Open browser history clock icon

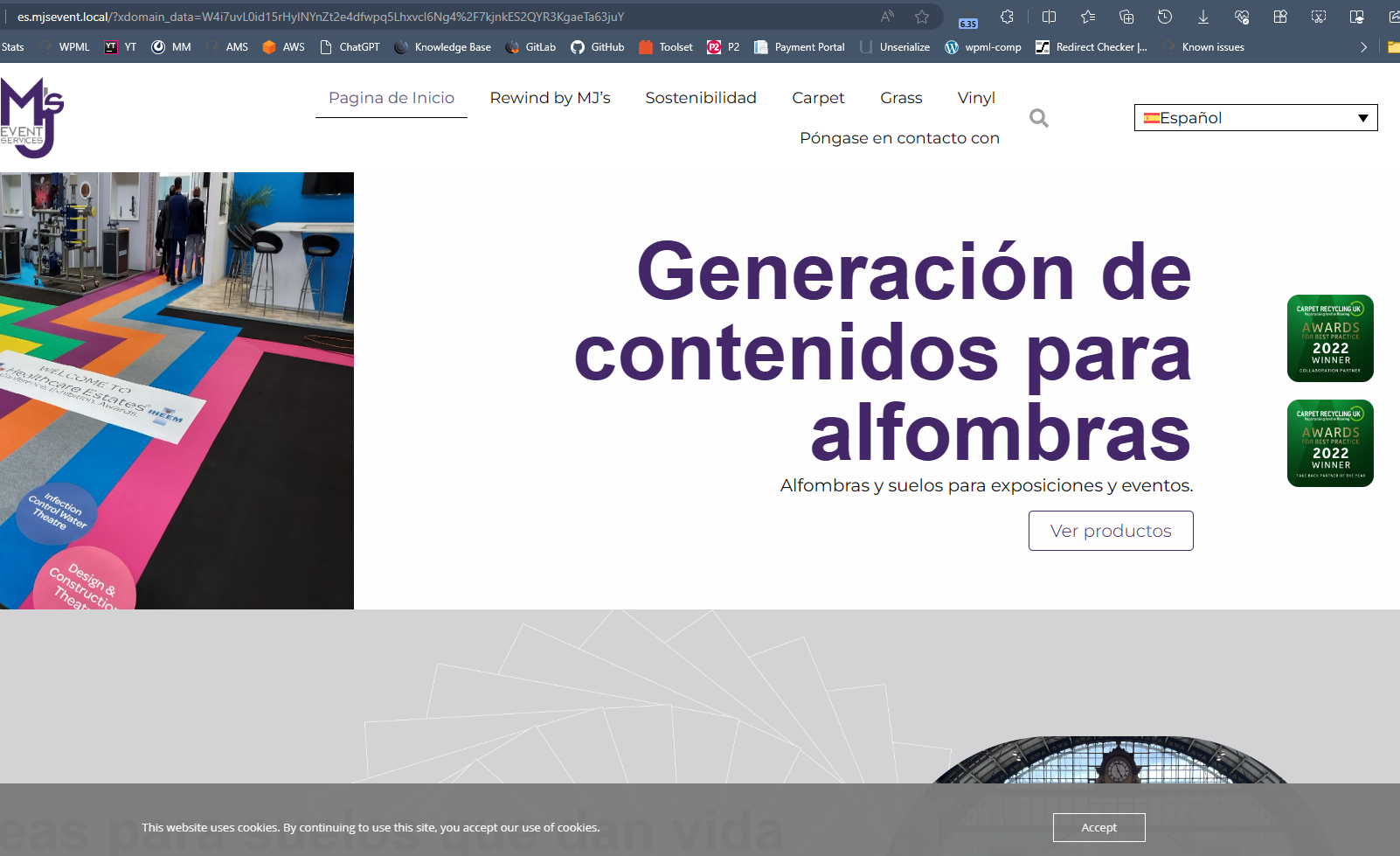(1165, 17)
